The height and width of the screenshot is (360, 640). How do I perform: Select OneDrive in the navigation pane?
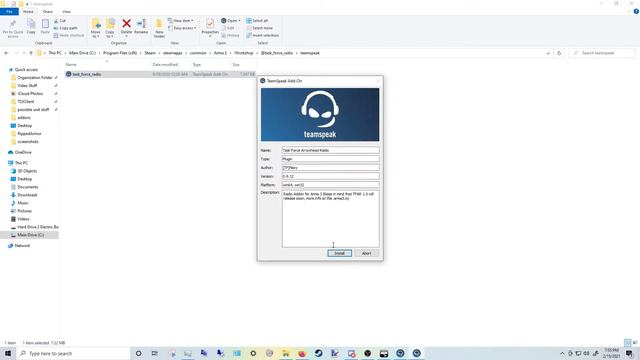click(x=23, y=152)
